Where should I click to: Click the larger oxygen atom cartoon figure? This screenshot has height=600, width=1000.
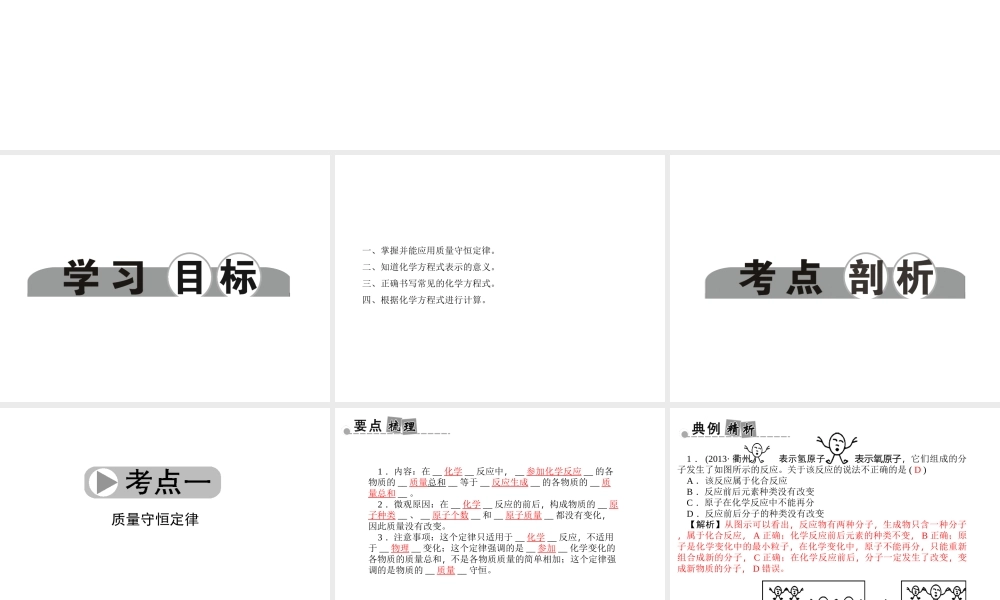coord(837,448)
